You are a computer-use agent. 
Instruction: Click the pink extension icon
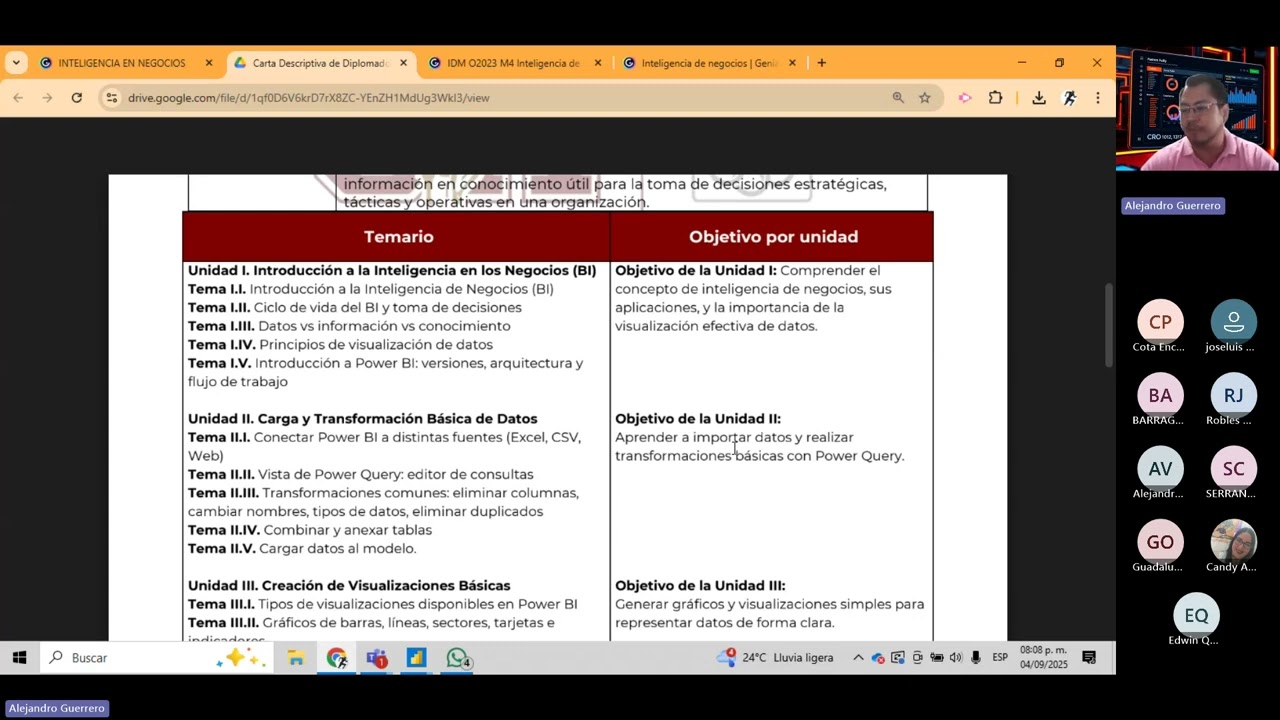pyautogui.click(x=965, y=98)
